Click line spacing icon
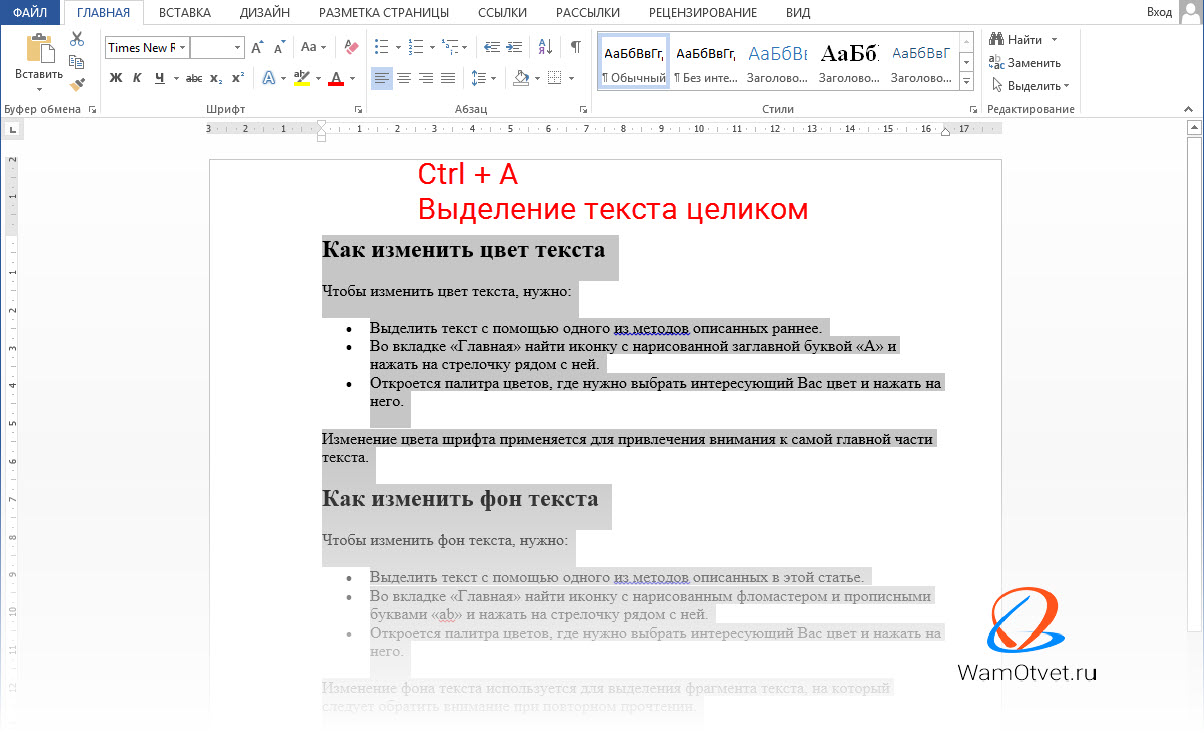1204x733 pixels. [x=477, y=78]
